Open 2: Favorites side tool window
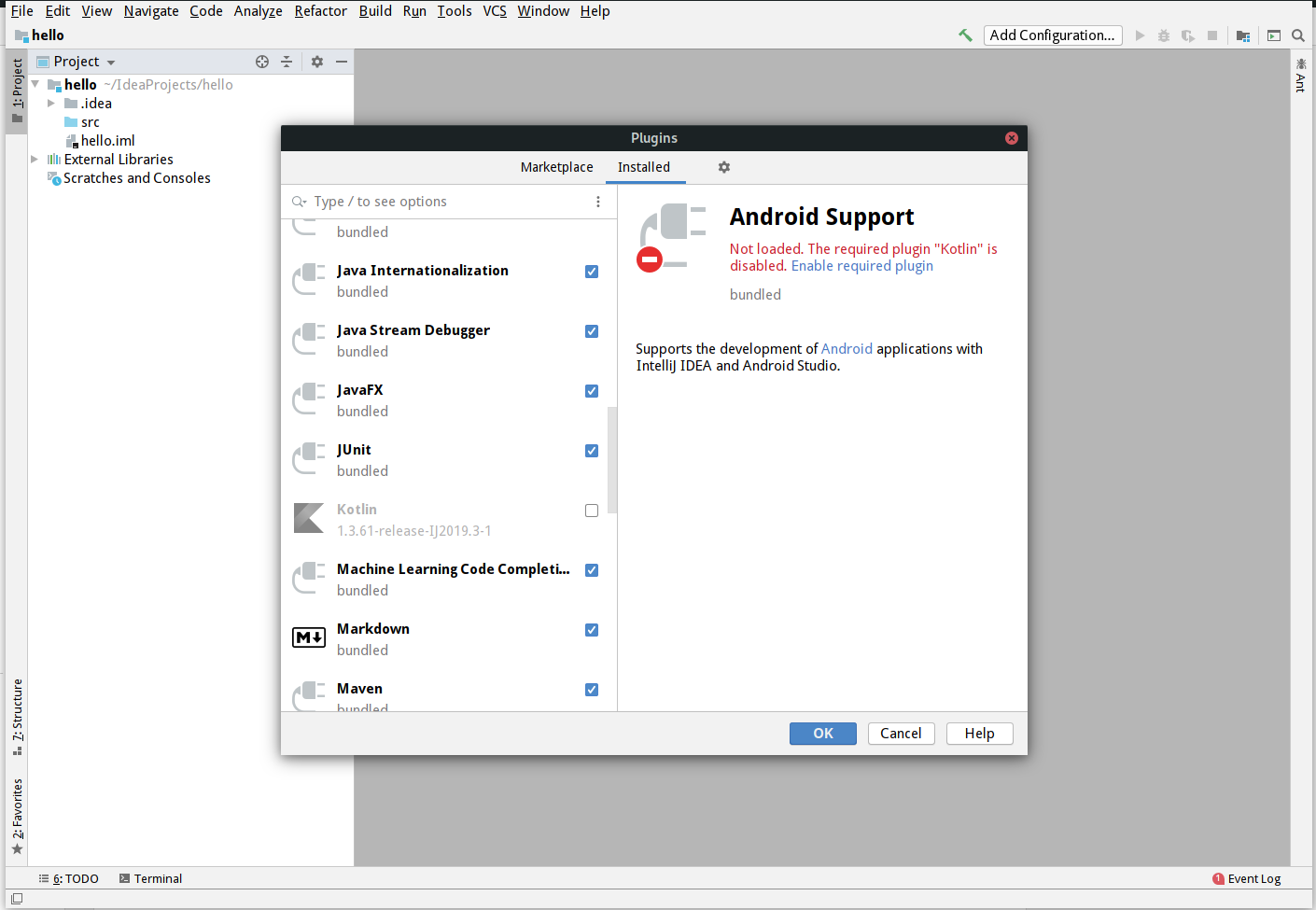The height and width of the screenshot is (910, 1316). (17, 817)
